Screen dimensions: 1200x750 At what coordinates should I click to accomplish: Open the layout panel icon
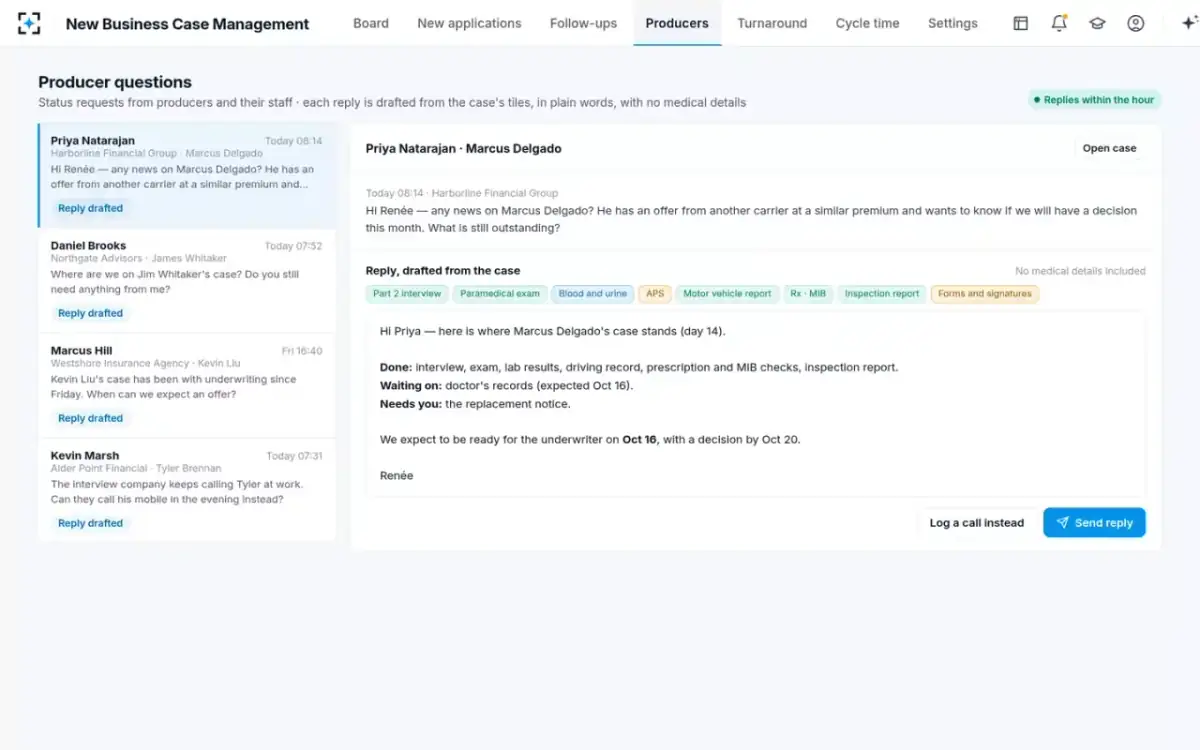pos(1020,23)
